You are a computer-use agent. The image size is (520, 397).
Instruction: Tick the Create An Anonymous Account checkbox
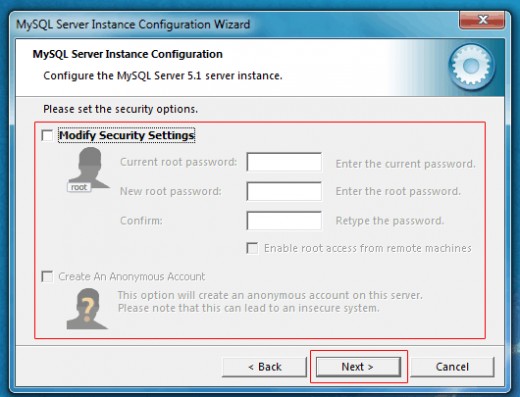pyautogui.click(x=47, y=276)
